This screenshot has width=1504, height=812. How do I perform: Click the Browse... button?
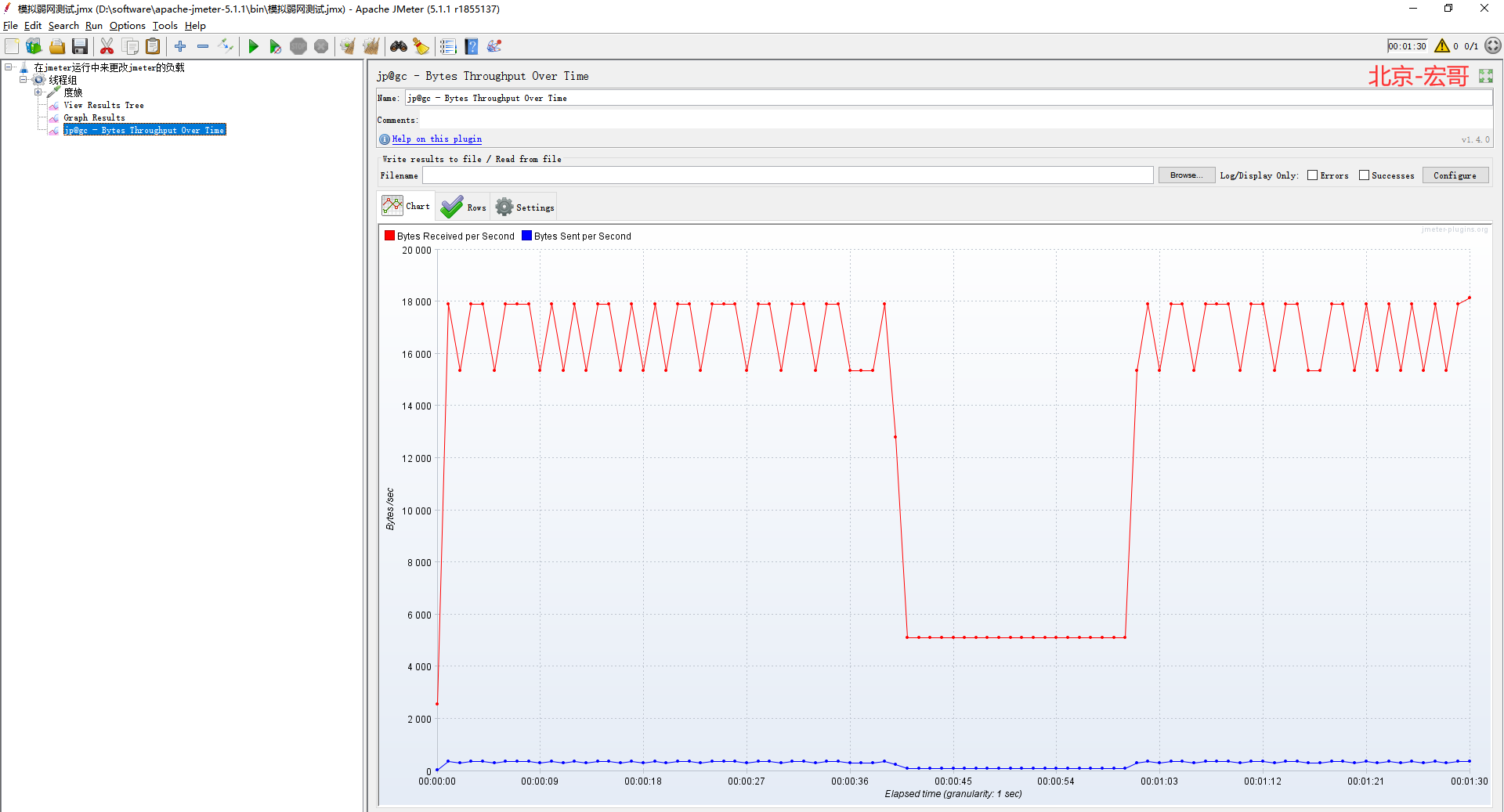tap(1187, 175)
